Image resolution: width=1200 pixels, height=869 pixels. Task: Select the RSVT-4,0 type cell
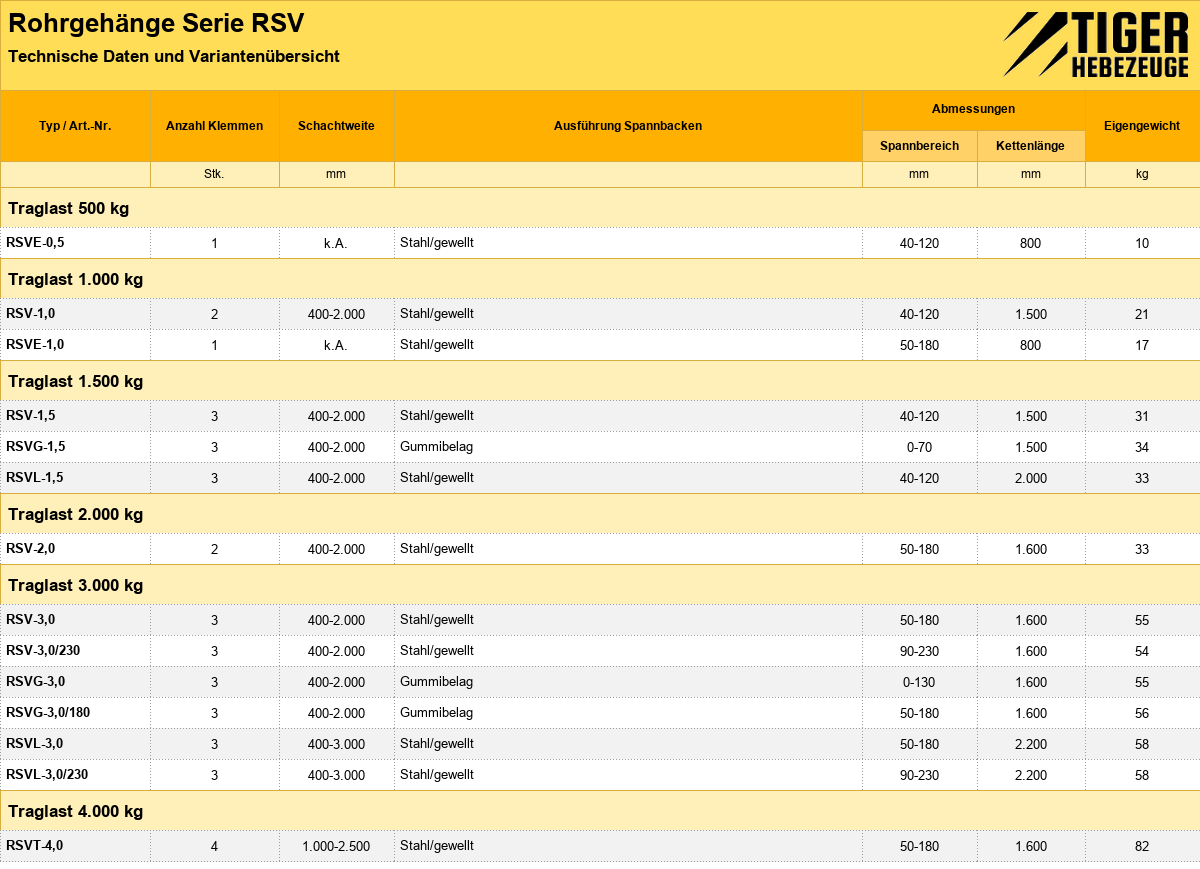point(75,846)
